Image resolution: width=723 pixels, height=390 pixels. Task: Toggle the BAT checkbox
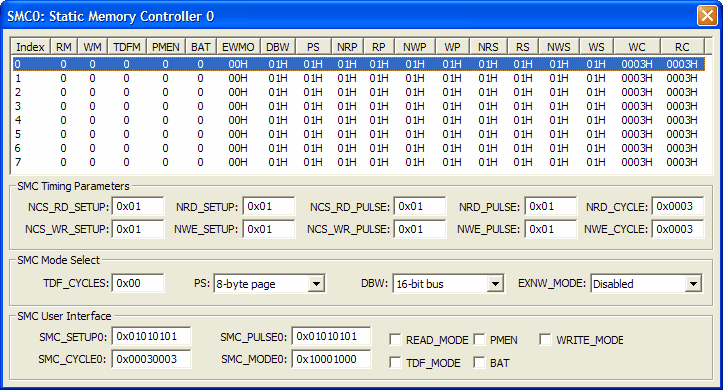(x=479, y=362)
